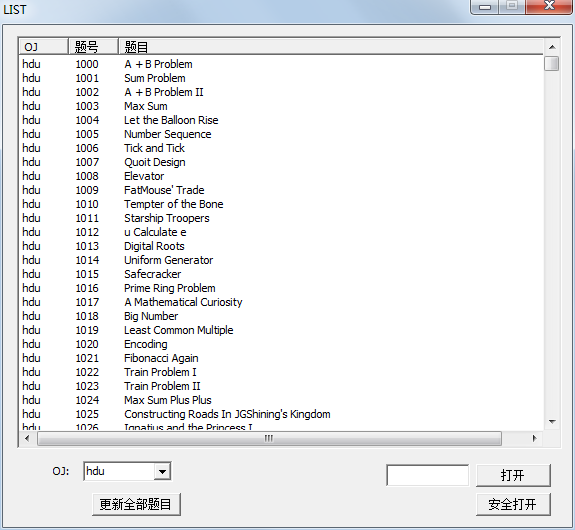The image size is (575, 530).
Task: Select the row 'FatMouse' Trade'
Action: coord(281,190)
